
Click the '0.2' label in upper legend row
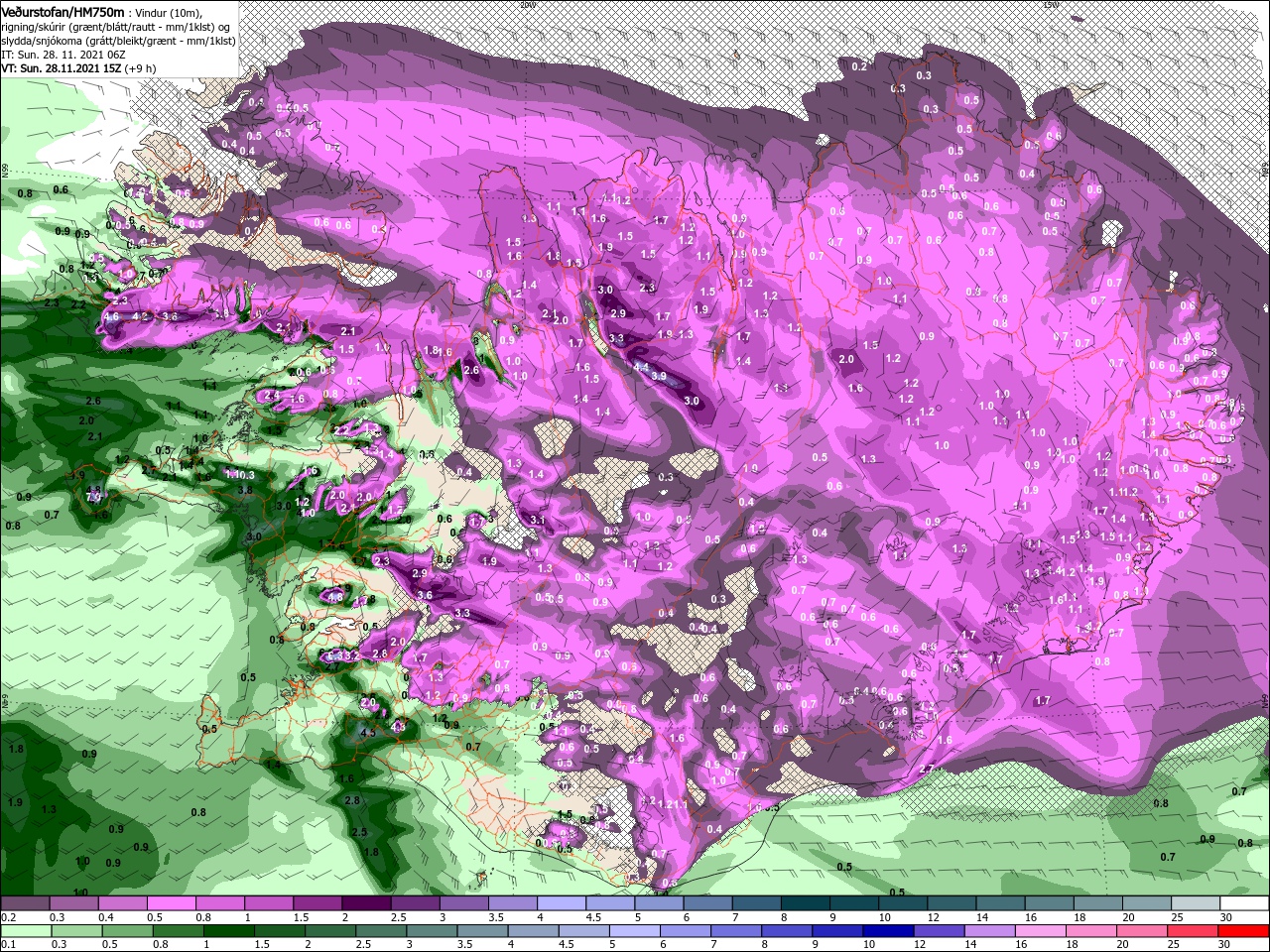point(10,917)
